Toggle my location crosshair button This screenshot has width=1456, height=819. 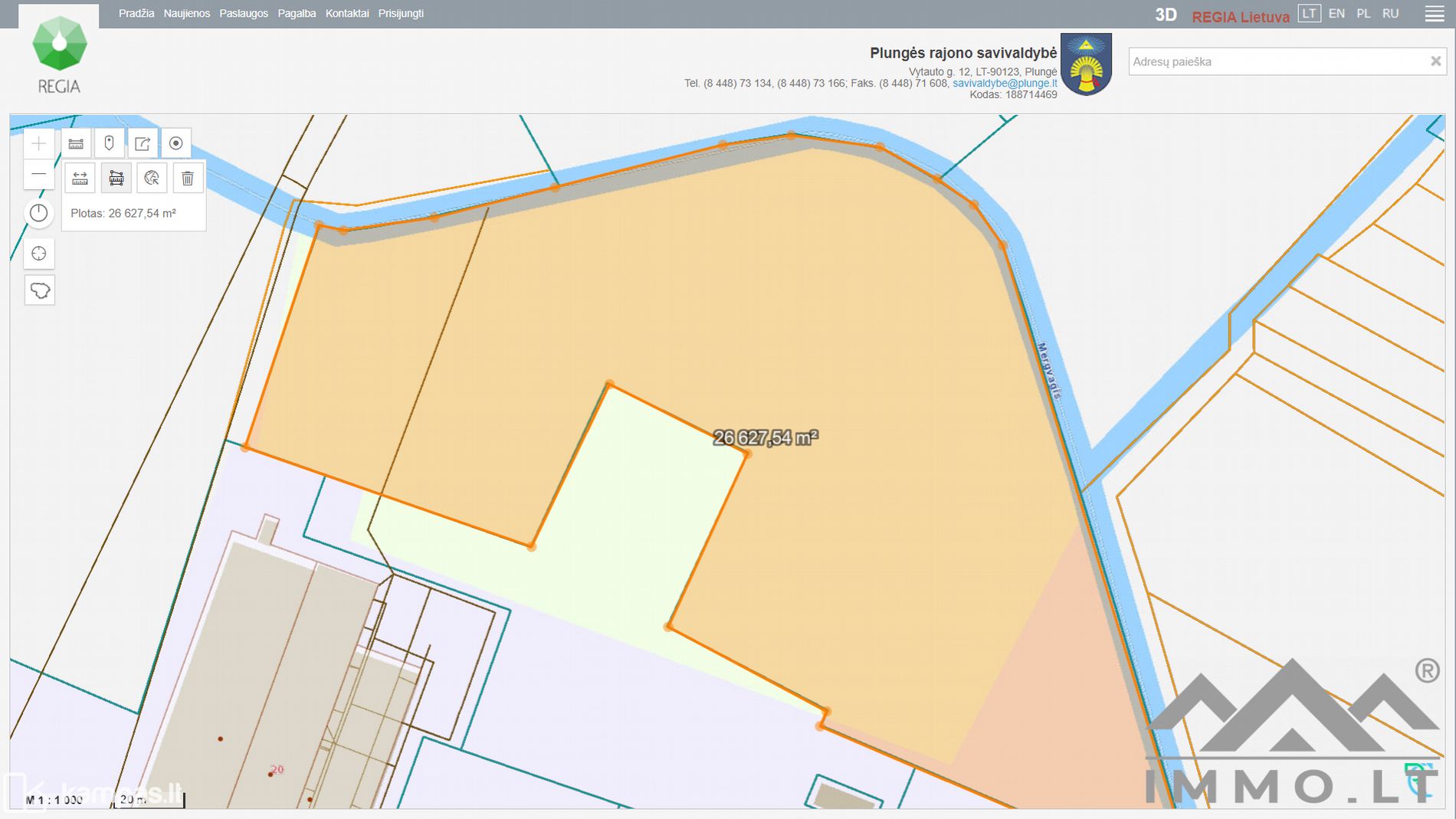click(39, 254)
